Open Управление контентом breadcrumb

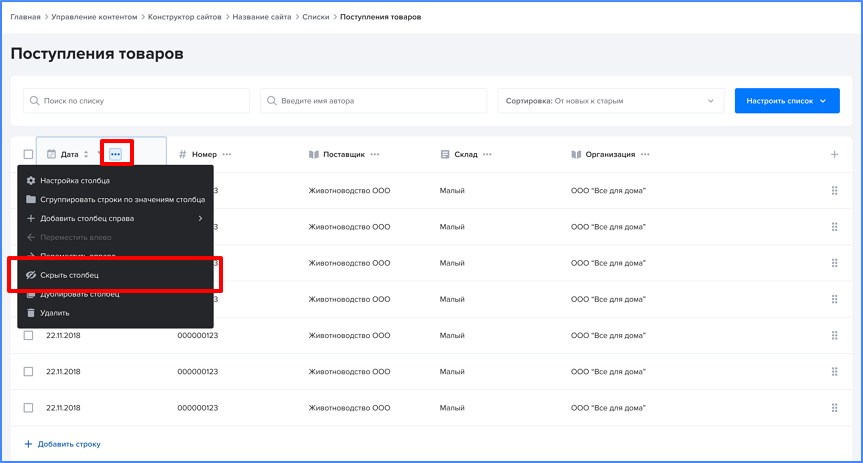coord(94,17)
